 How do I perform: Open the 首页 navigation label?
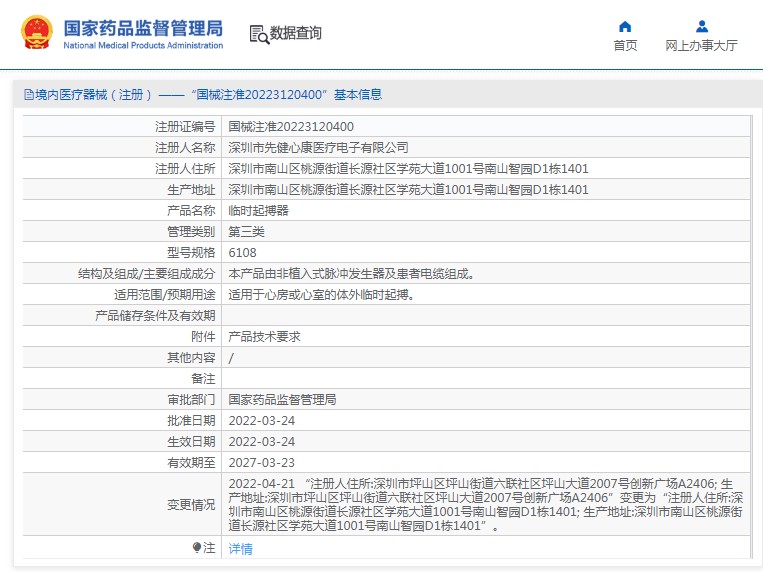click(625, 46)
